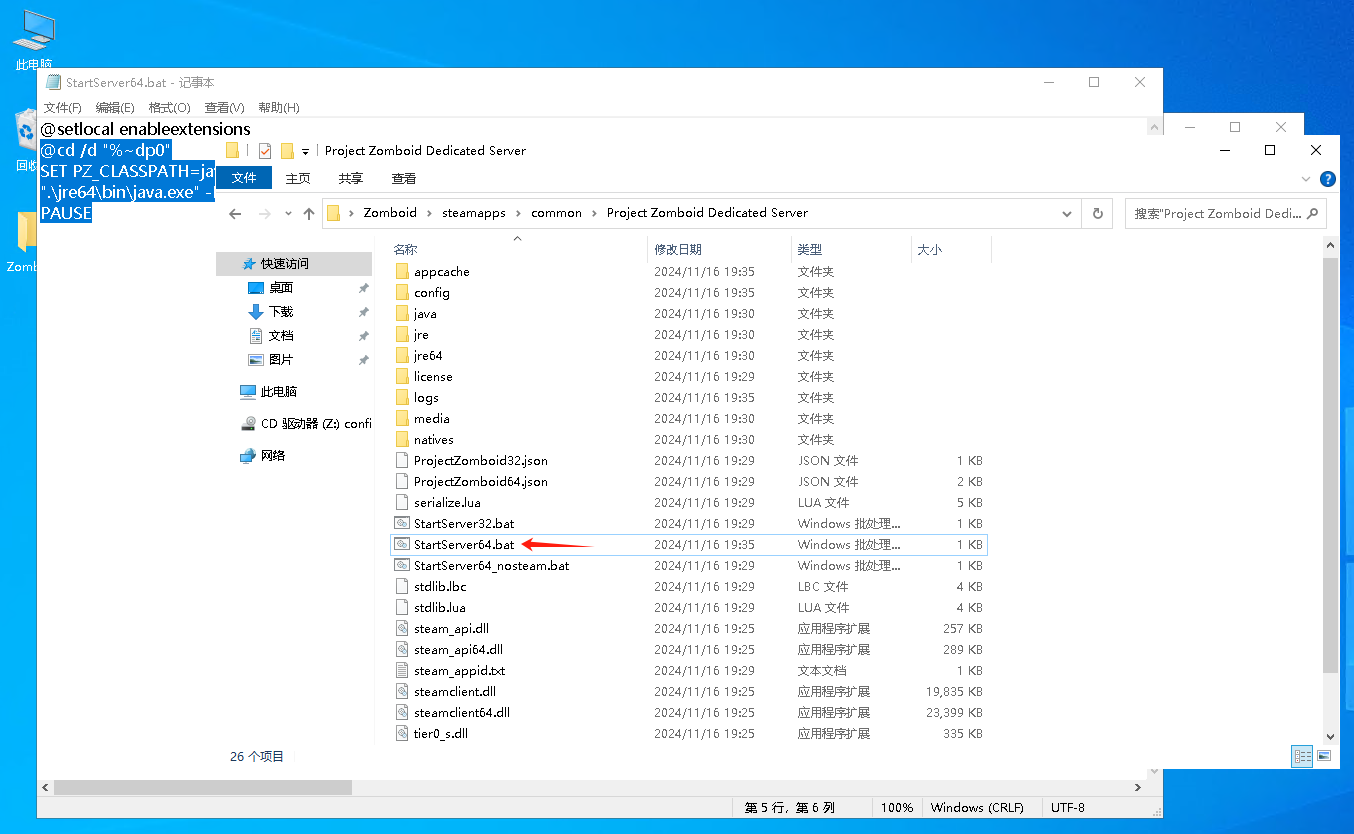The height and width of the screenshot is (834, 1354).
Task: Open Downloads in quick access sidebar
Action: pyautogui.click(x=280, y=312)
